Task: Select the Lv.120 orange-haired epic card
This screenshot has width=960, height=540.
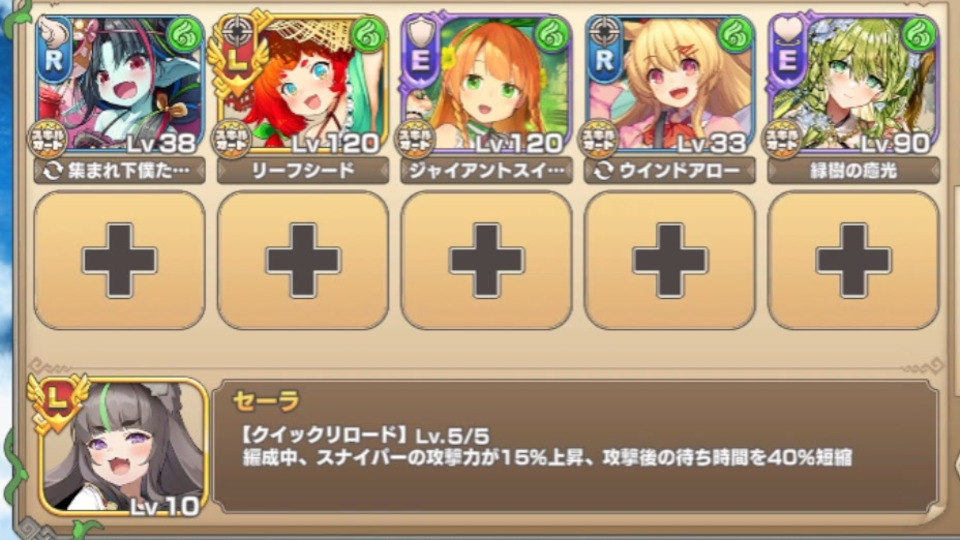Action: click(x=486, y=84)
